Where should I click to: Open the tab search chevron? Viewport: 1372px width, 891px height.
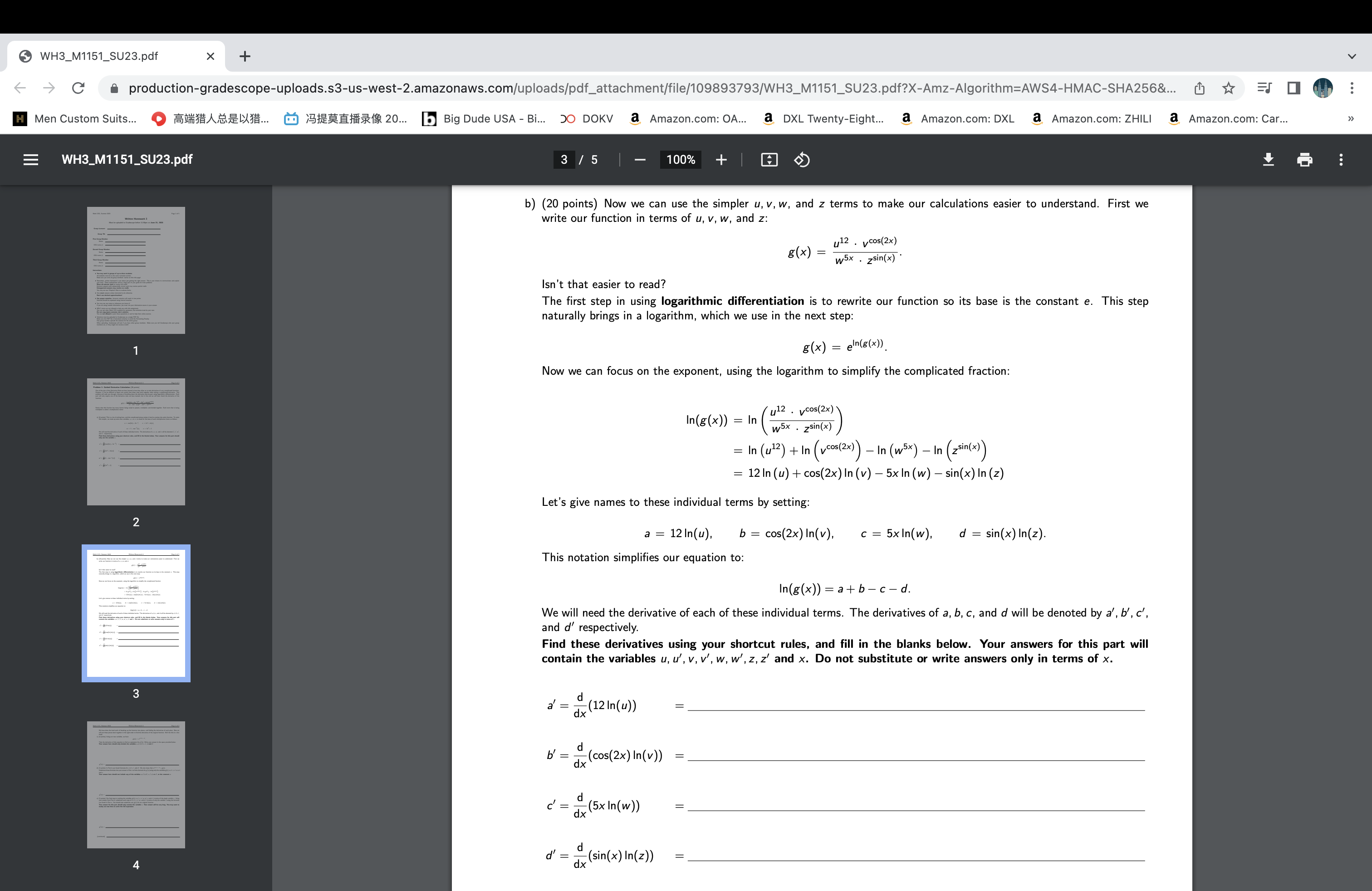(1351, 56)
